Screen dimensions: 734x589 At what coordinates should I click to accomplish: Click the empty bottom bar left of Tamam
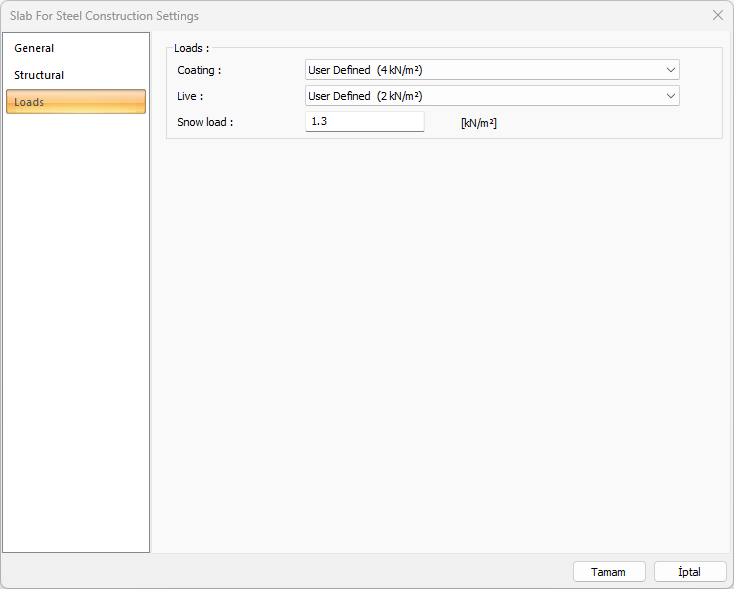pos(300,572)
